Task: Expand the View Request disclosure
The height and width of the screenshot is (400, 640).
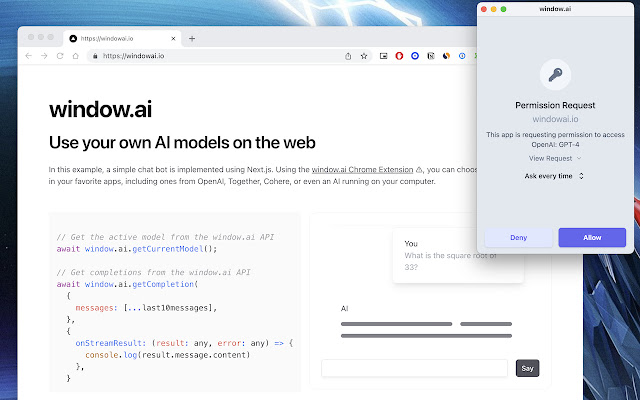Action: 555,158
